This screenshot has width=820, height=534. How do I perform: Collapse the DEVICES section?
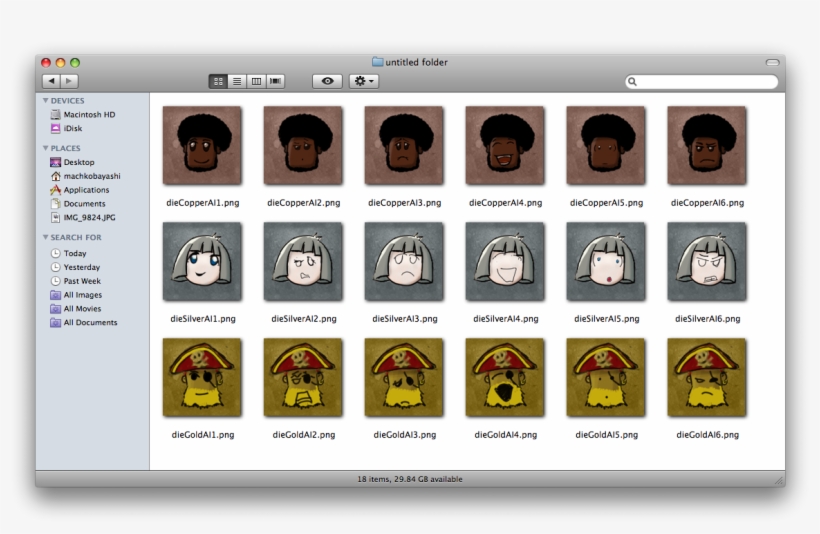coord(45,100)
